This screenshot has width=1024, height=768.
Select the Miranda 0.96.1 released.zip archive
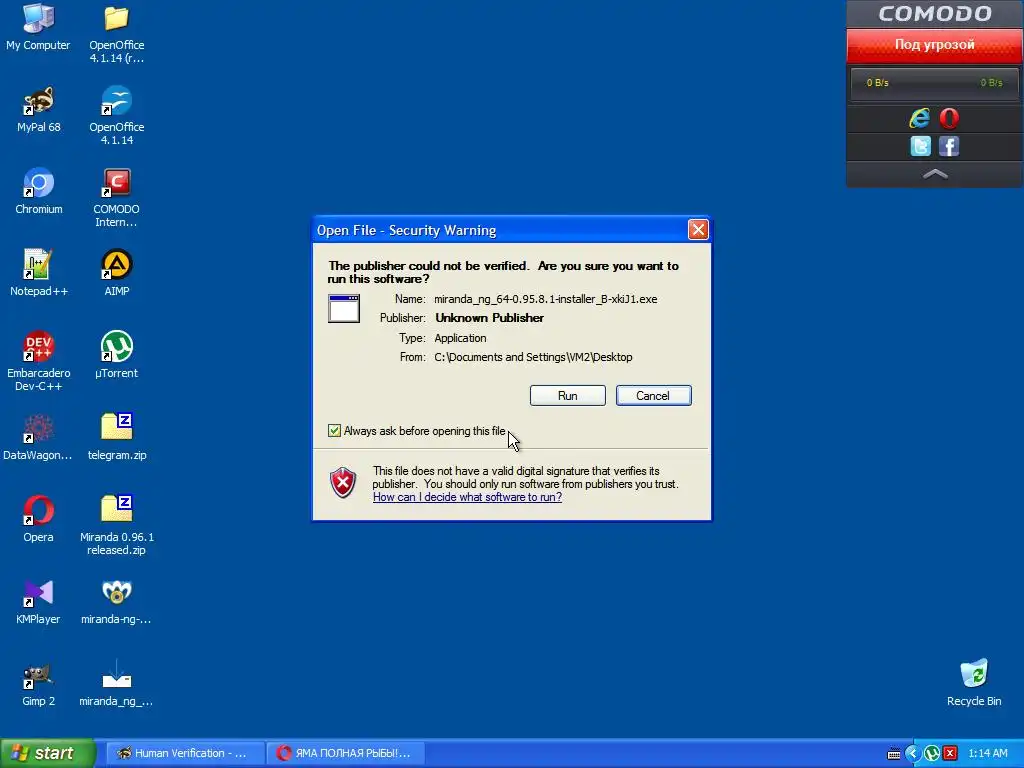click(x=117, y=526)
